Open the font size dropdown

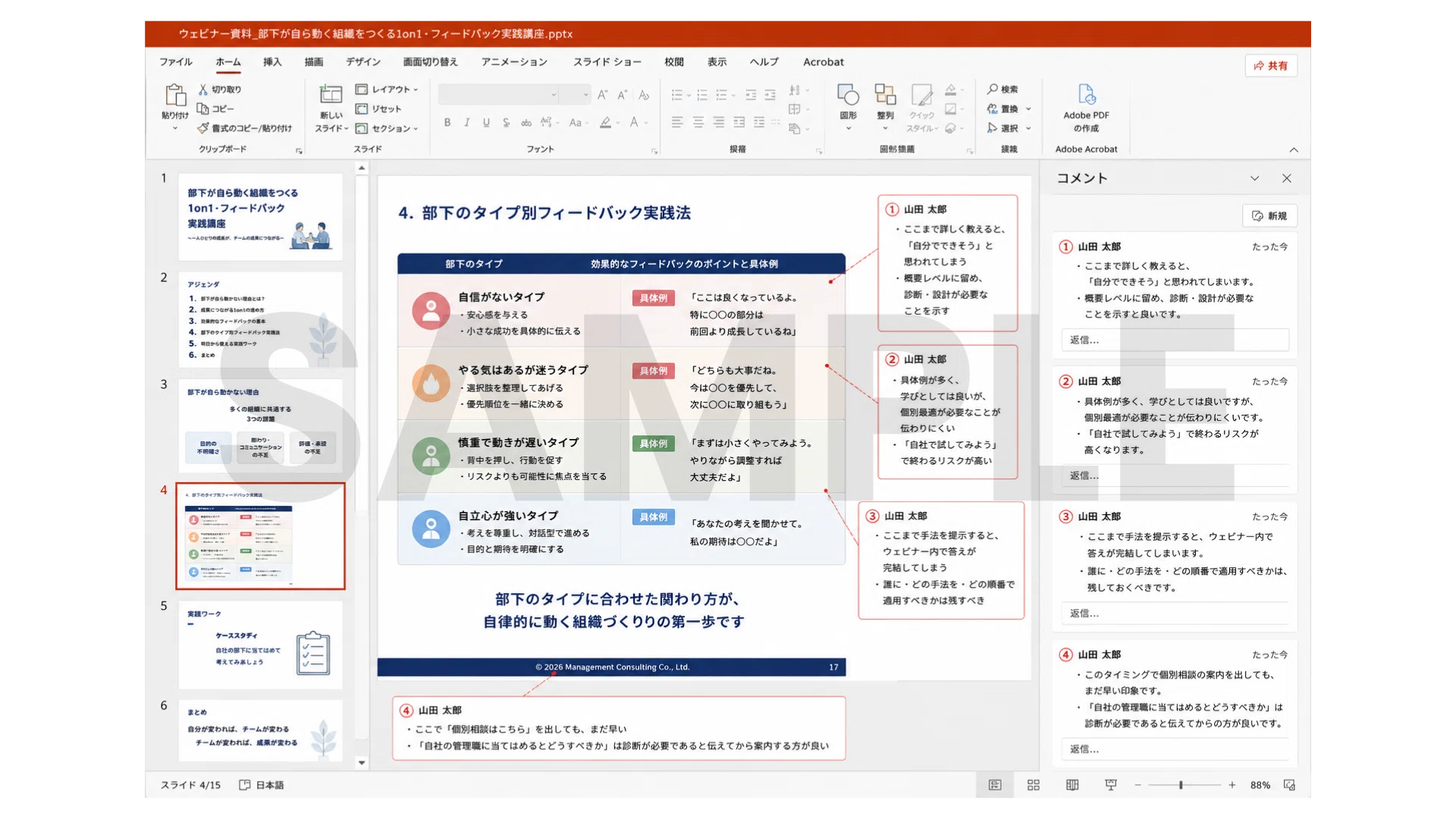(585, 95)
